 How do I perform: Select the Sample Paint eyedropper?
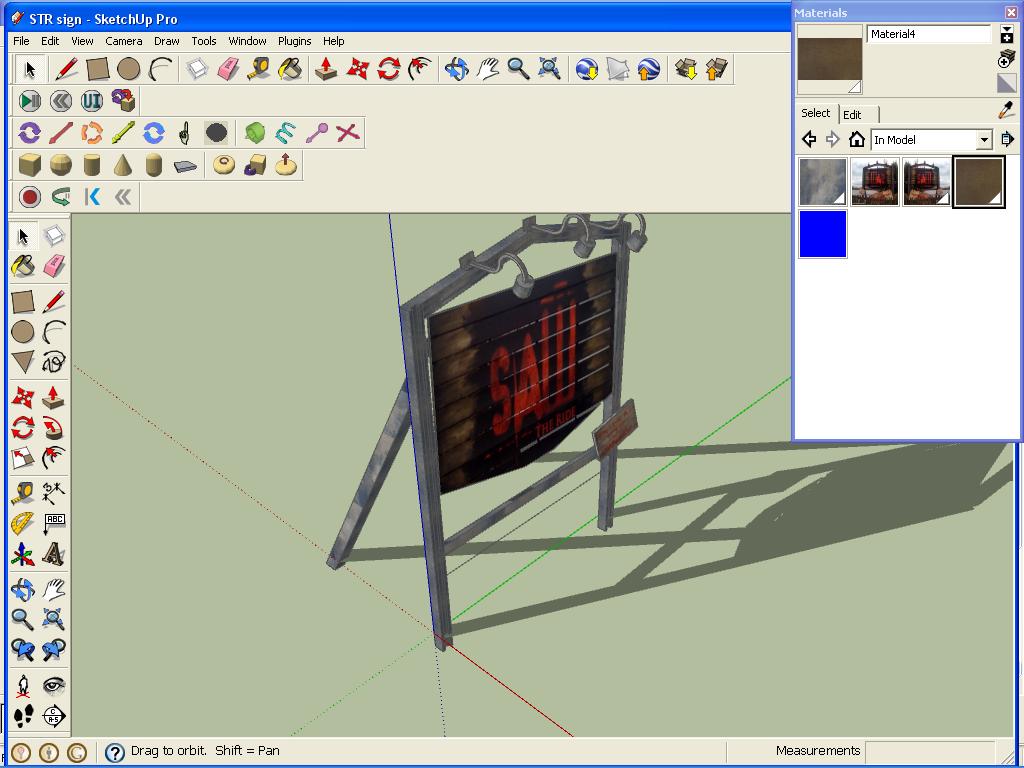point(1006,110)
